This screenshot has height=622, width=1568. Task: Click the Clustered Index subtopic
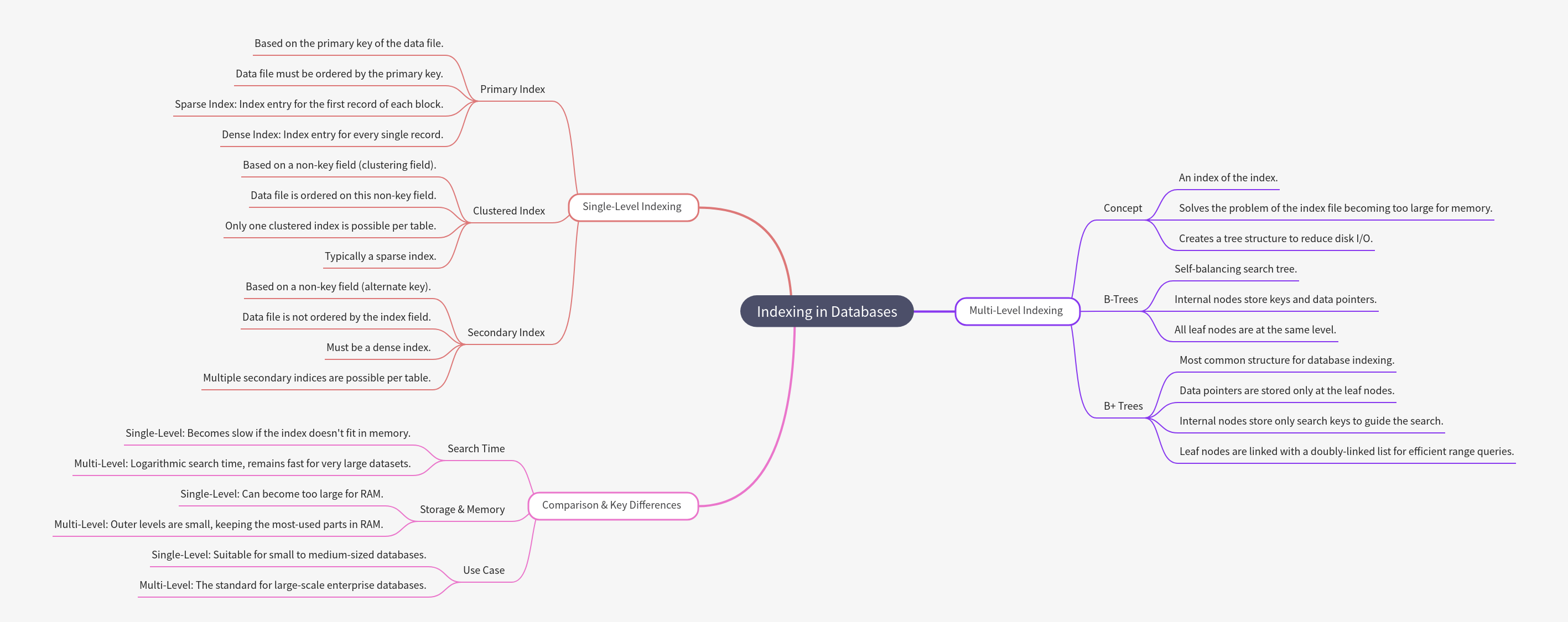click(508, 211)
